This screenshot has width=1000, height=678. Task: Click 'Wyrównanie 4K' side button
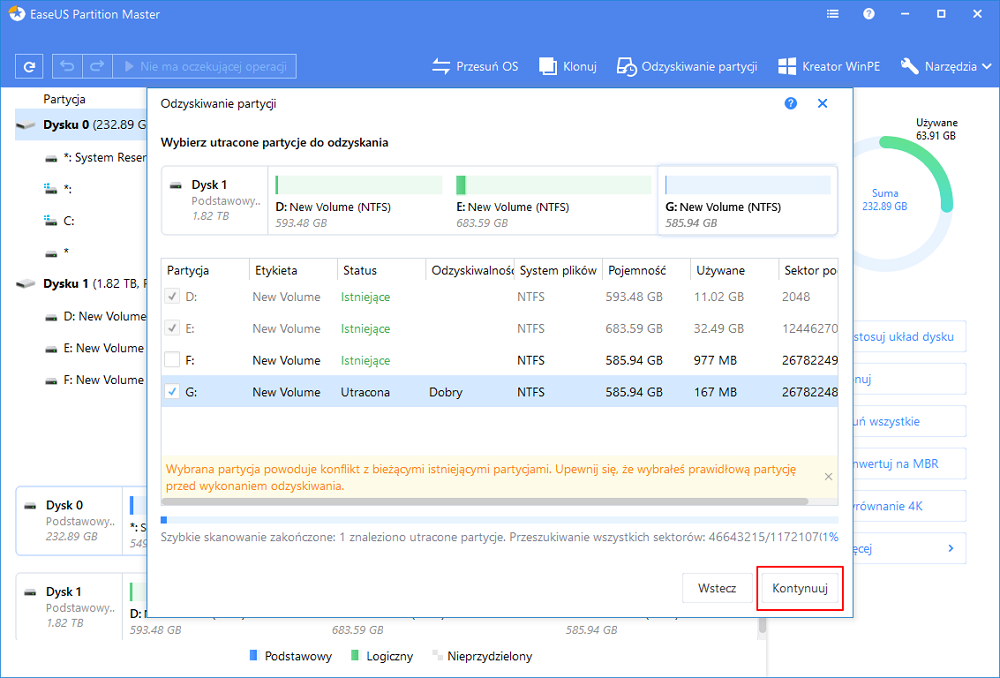[x=909, y=506]
